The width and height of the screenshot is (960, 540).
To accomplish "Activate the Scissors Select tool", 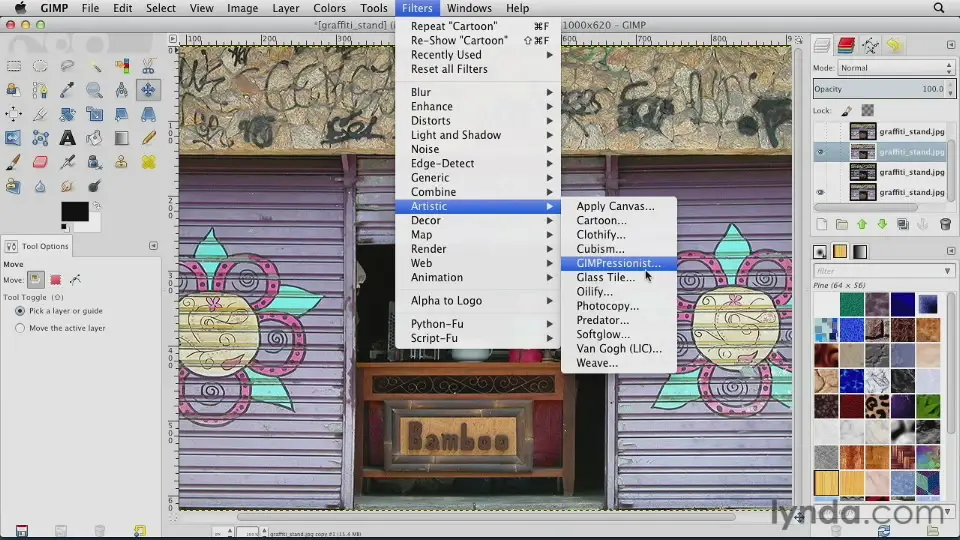I will click(x=148, y=66).
